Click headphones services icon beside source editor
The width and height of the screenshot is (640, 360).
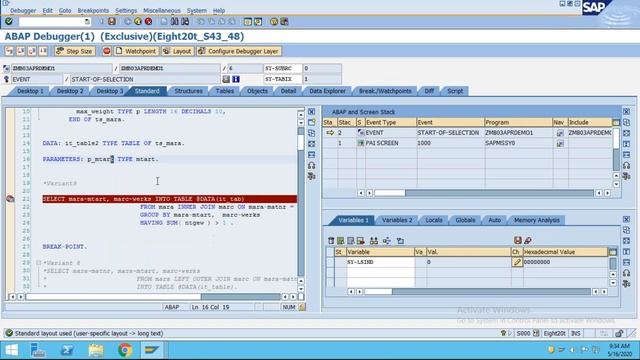tap(311, 165)
